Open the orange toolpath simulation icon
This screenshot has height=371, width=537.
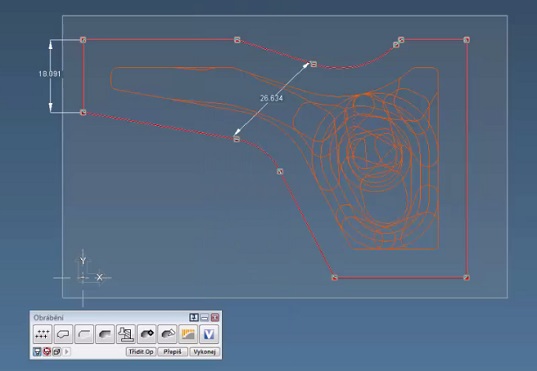point(188,334)
